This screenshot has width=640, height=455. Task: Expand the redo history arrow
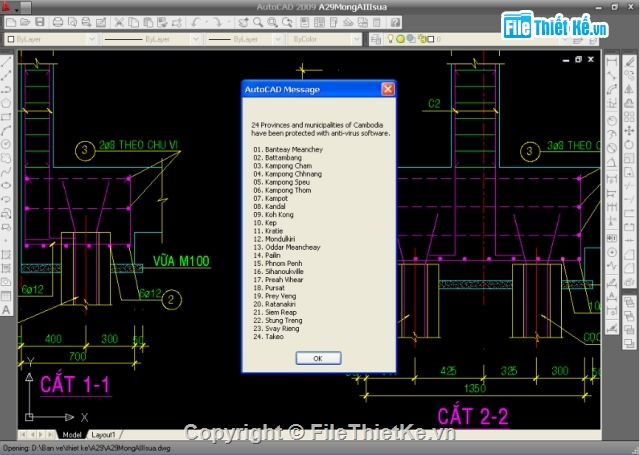point(229,22)
